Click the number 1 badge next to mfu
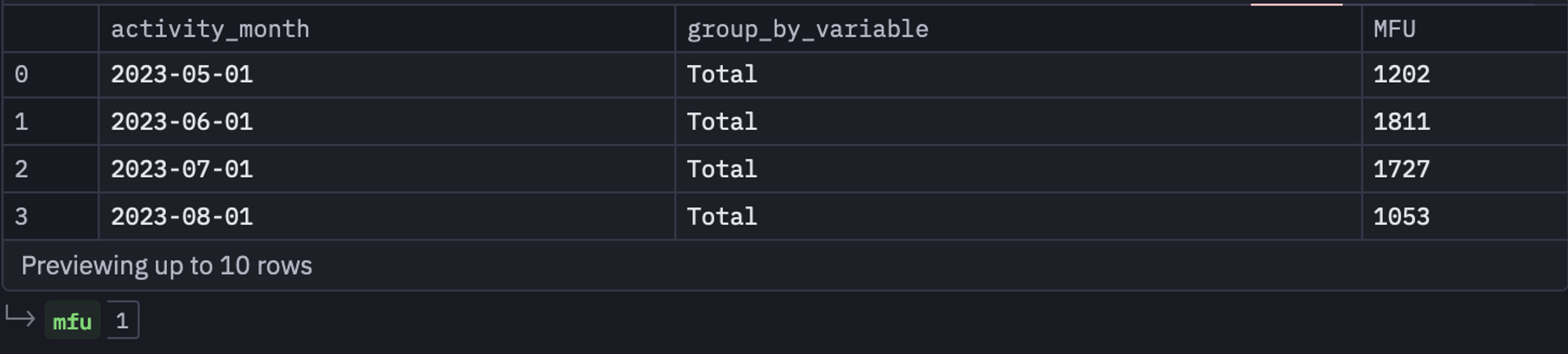 (122, 320)
